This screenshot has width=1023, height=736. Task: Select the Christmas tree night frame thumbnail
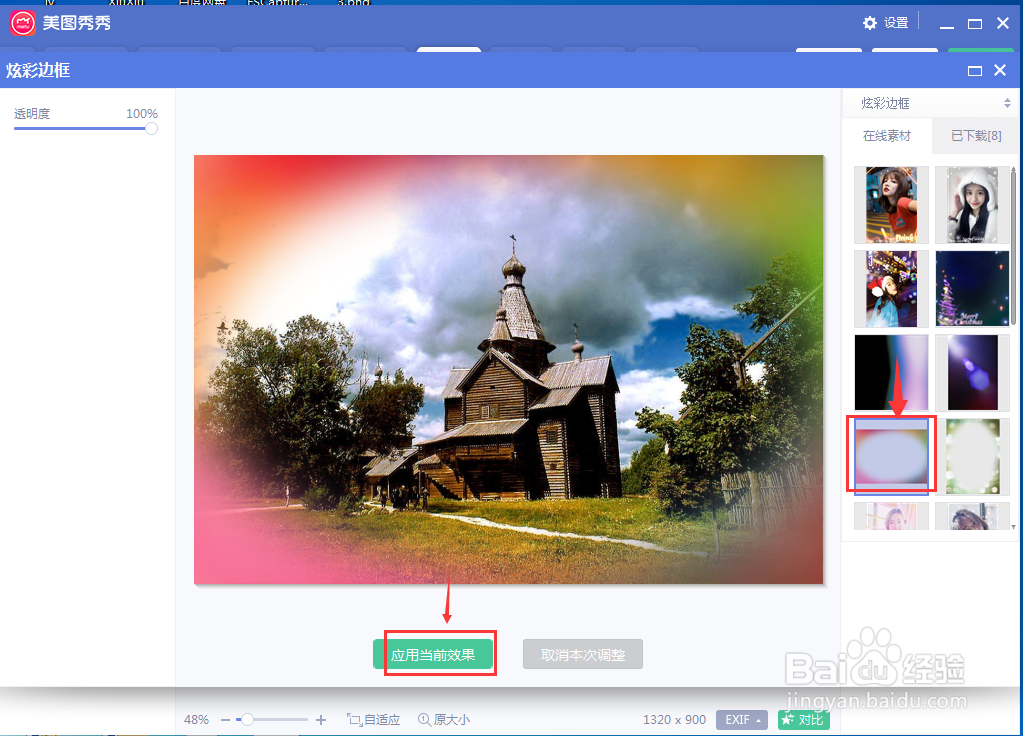(972, 289)
